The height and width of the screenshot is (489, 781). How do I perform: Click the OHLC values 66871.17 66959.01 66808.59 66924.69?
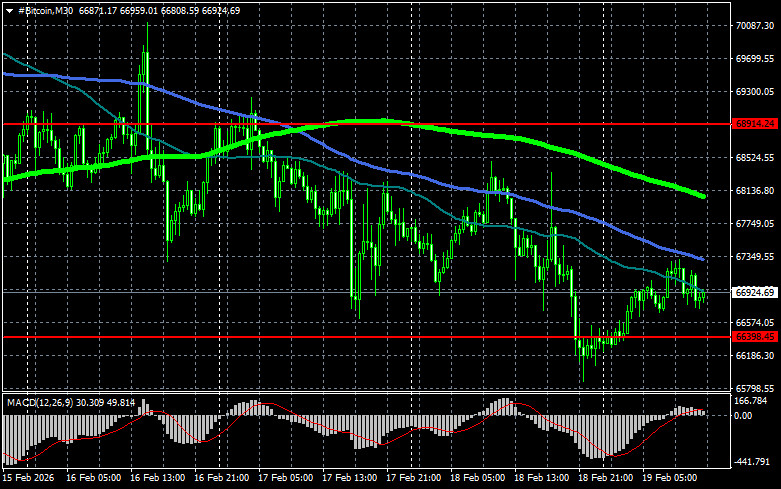[x=159, y=10]
